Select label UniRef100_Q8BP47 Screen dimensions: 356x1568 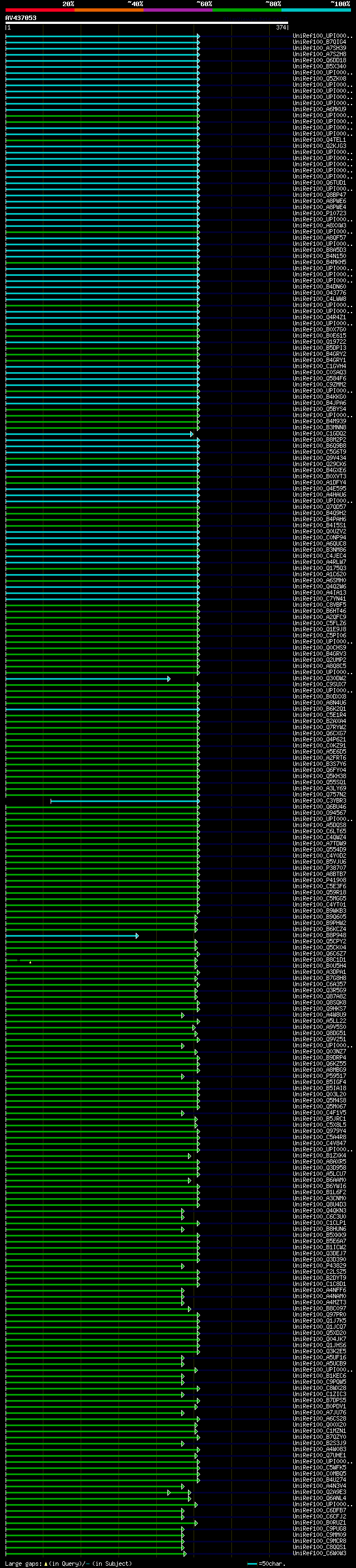(x=319, y=195)
